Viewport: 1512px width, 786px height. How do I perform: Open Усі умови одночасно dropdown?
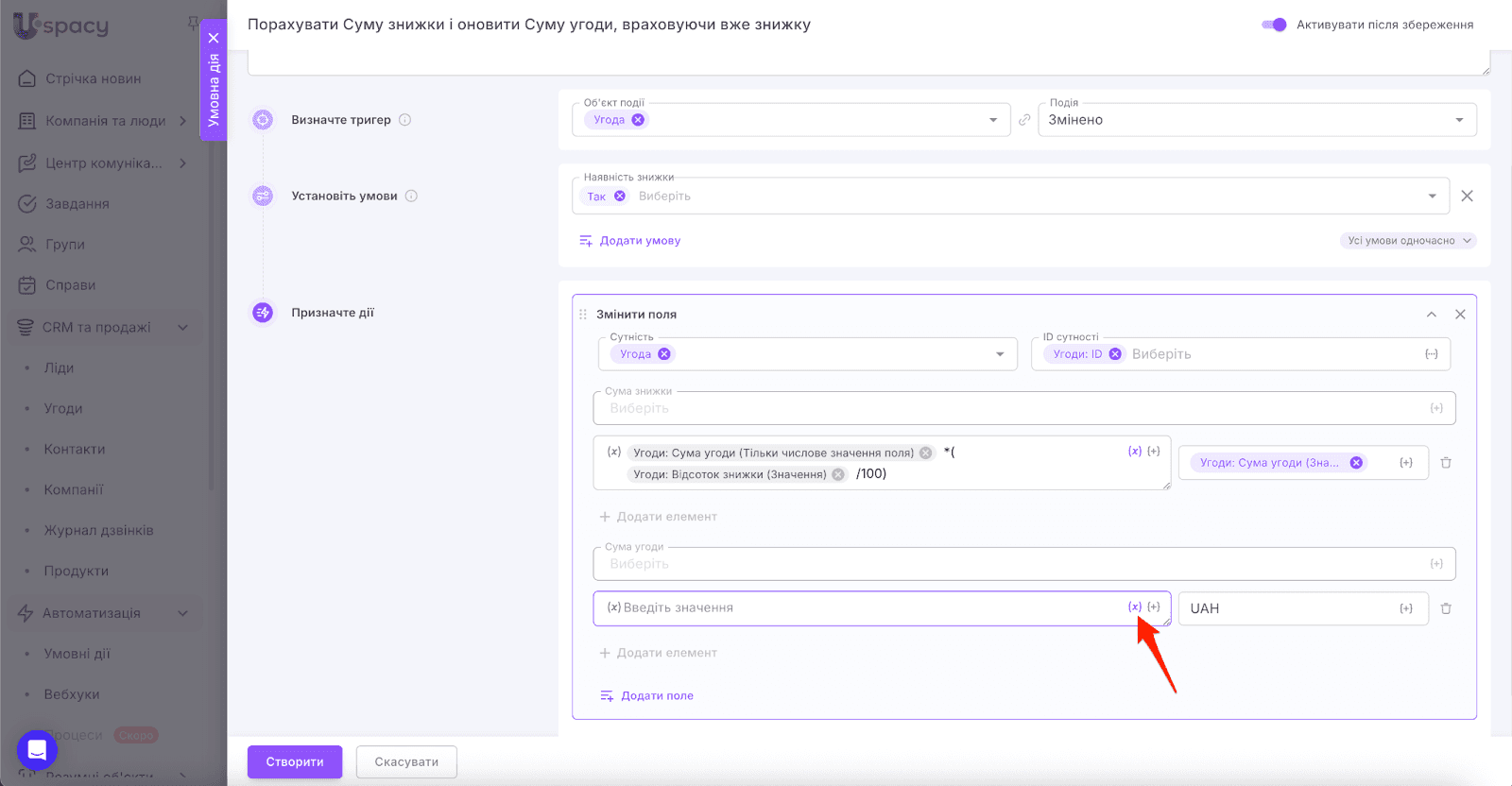pyautogui.click(x=1408, y=241)
